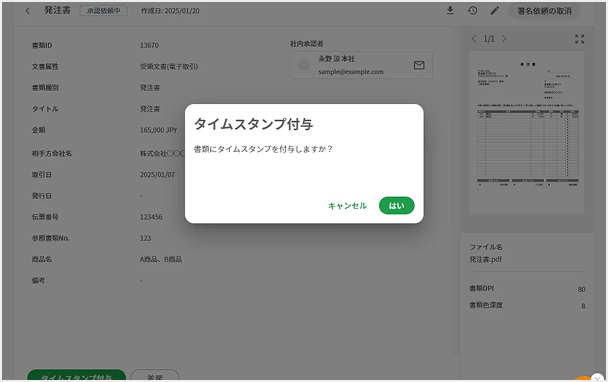Edit the document with pencil icon
Screen dimensions: 608x382
pyautogui.click(x=494, y=10)
